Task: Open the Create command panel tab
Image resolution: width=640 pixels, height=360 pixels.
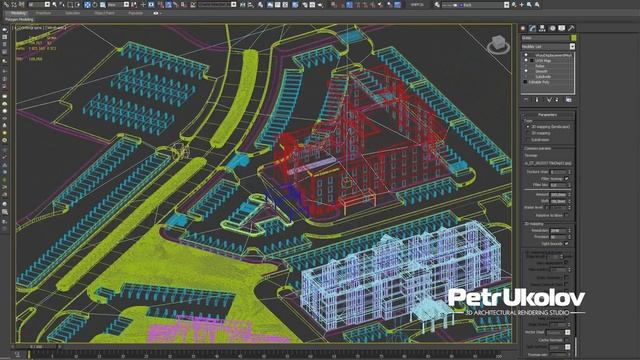Action: (x=523, y=28)
